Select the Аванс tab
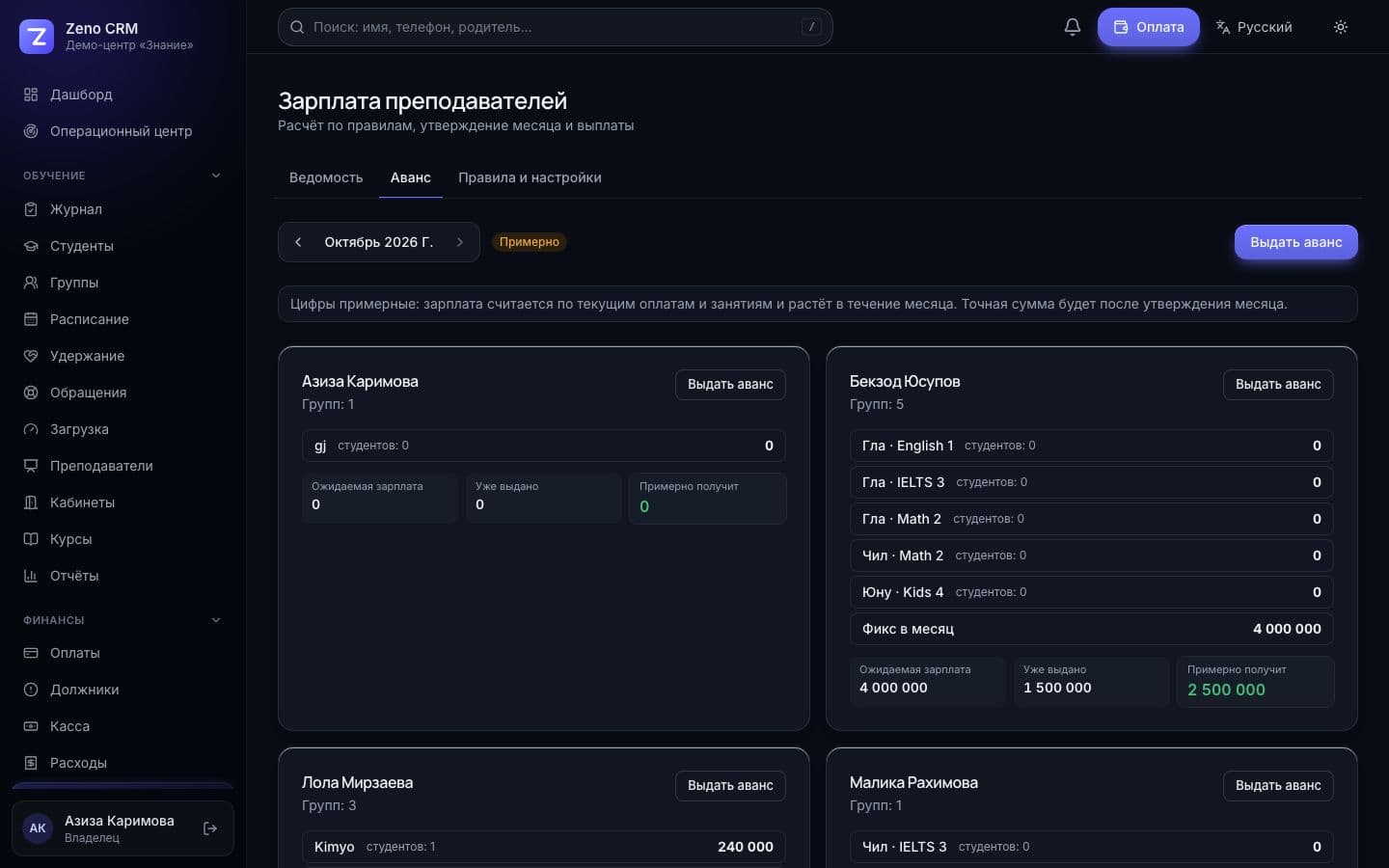Screen dimensions: 1389x868 pyautogui.click(x=411, y=177)
